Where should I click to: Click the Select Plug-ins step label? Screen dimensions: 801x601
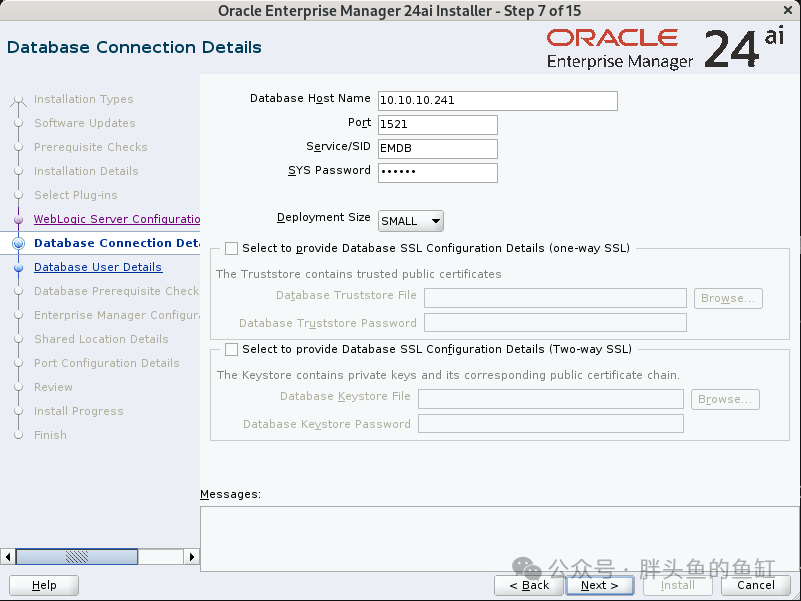tap(76, 195)
